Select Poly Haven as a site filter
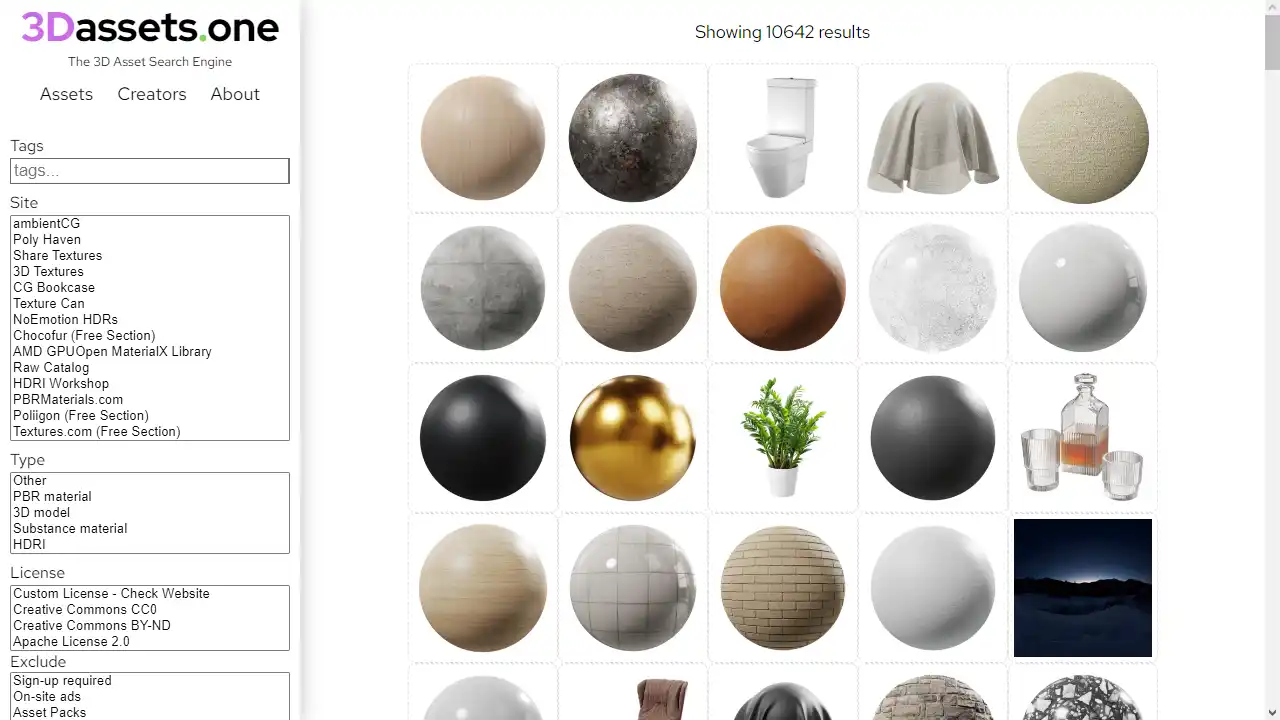The width and height of the screenshot is (1280, 720). tap(47, 239)
